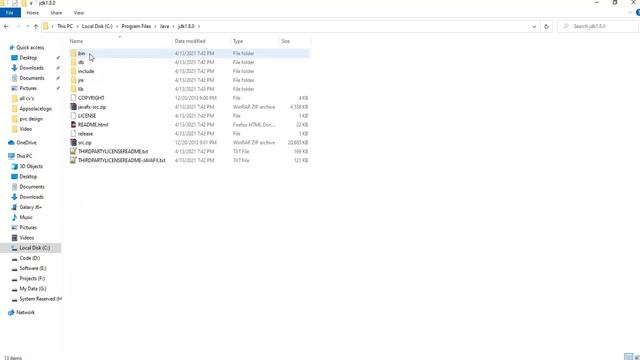Click the COPYRIGHT file icon
Image resolution: width=640 pixels, height=360 pixels.
[x=73, y=98]
